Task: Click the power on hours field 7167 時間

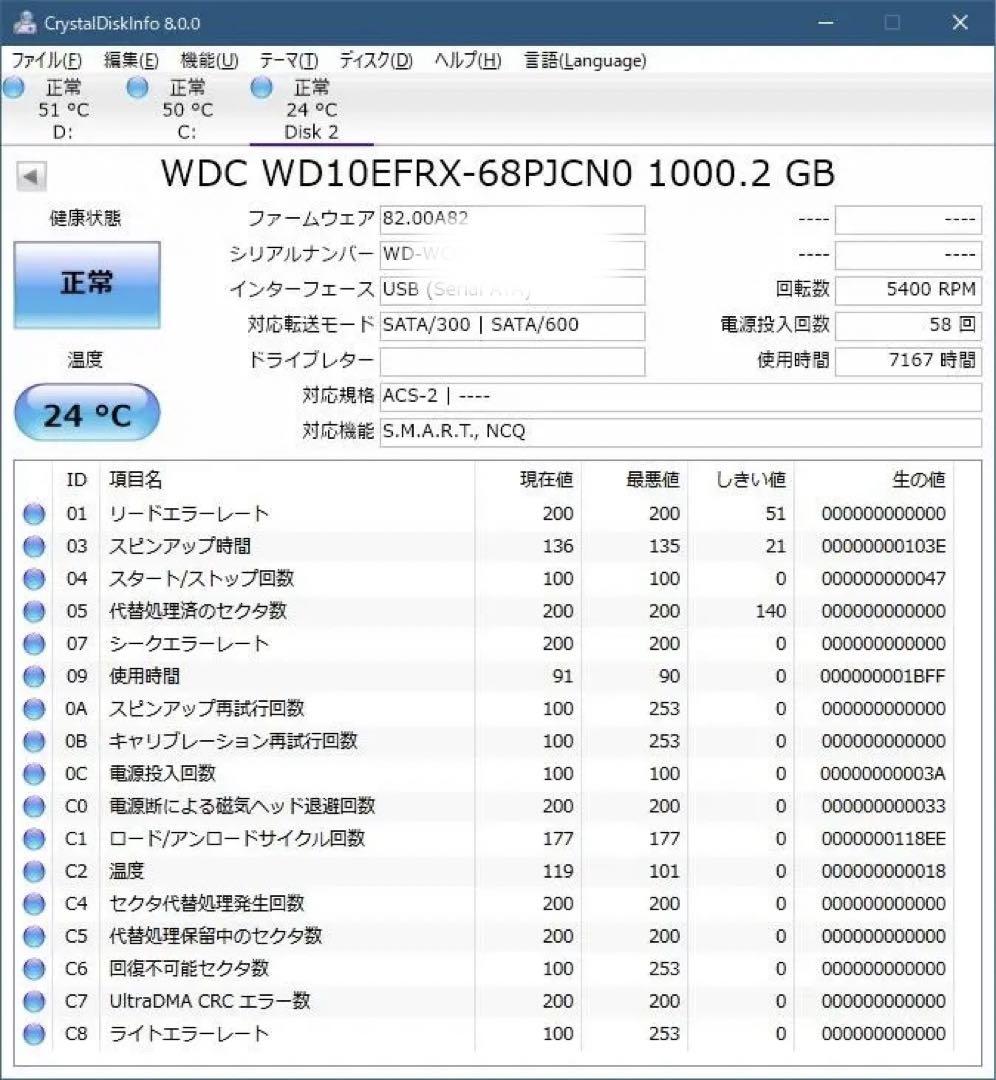Action: [909, 362]
